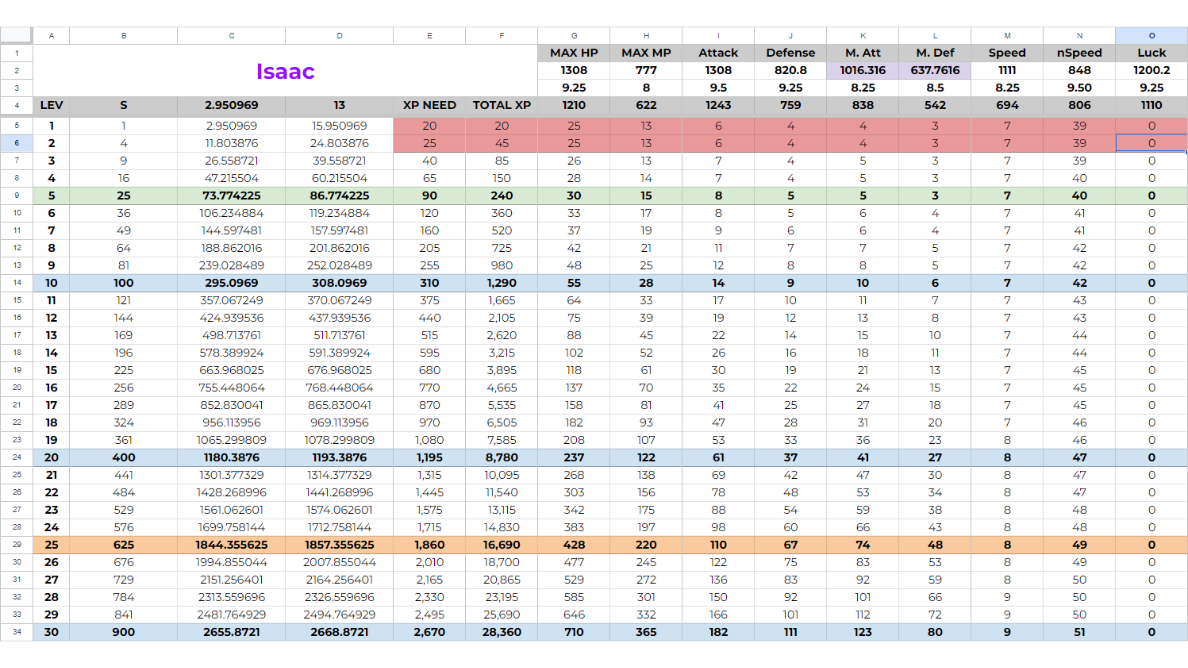
Task: Select the cell with 1200.2
Action: [1151, 71]
